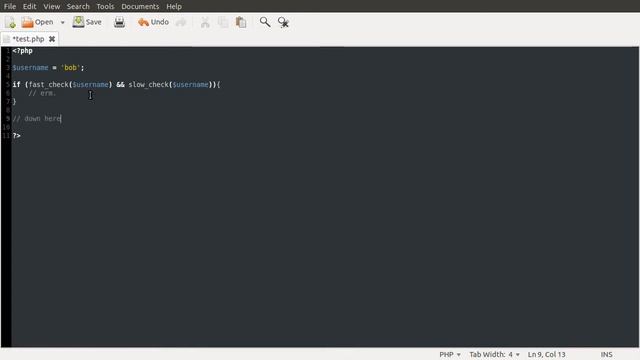Select the *test.php tab
The height and width of the screenshot is (360, 640).
click(x=28, y=39)
